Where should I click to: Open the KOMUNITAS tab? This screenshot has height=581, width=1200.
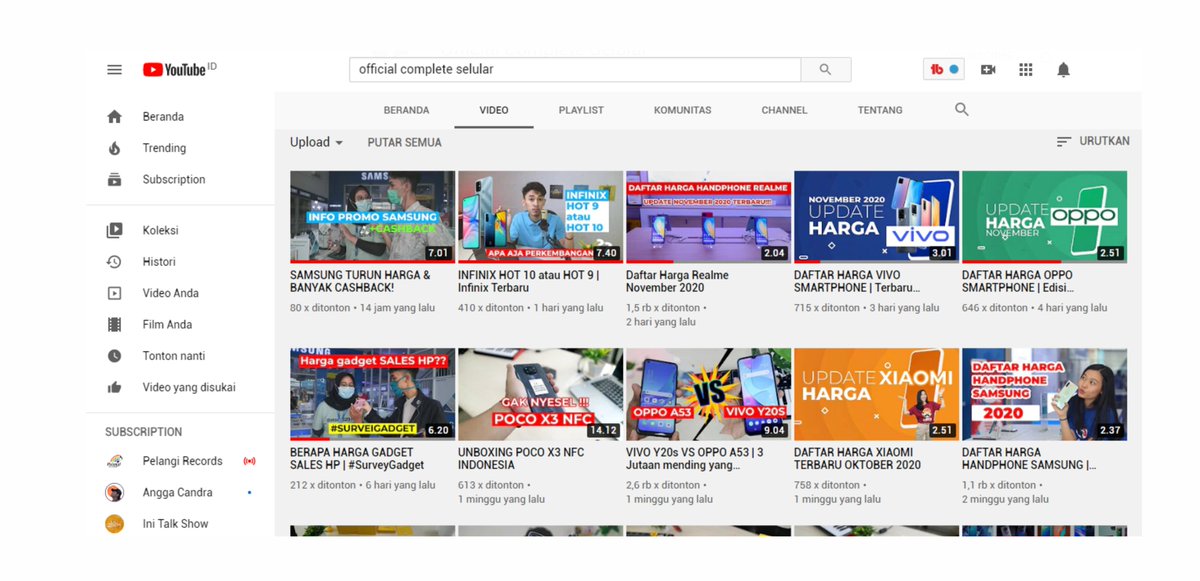683,110
